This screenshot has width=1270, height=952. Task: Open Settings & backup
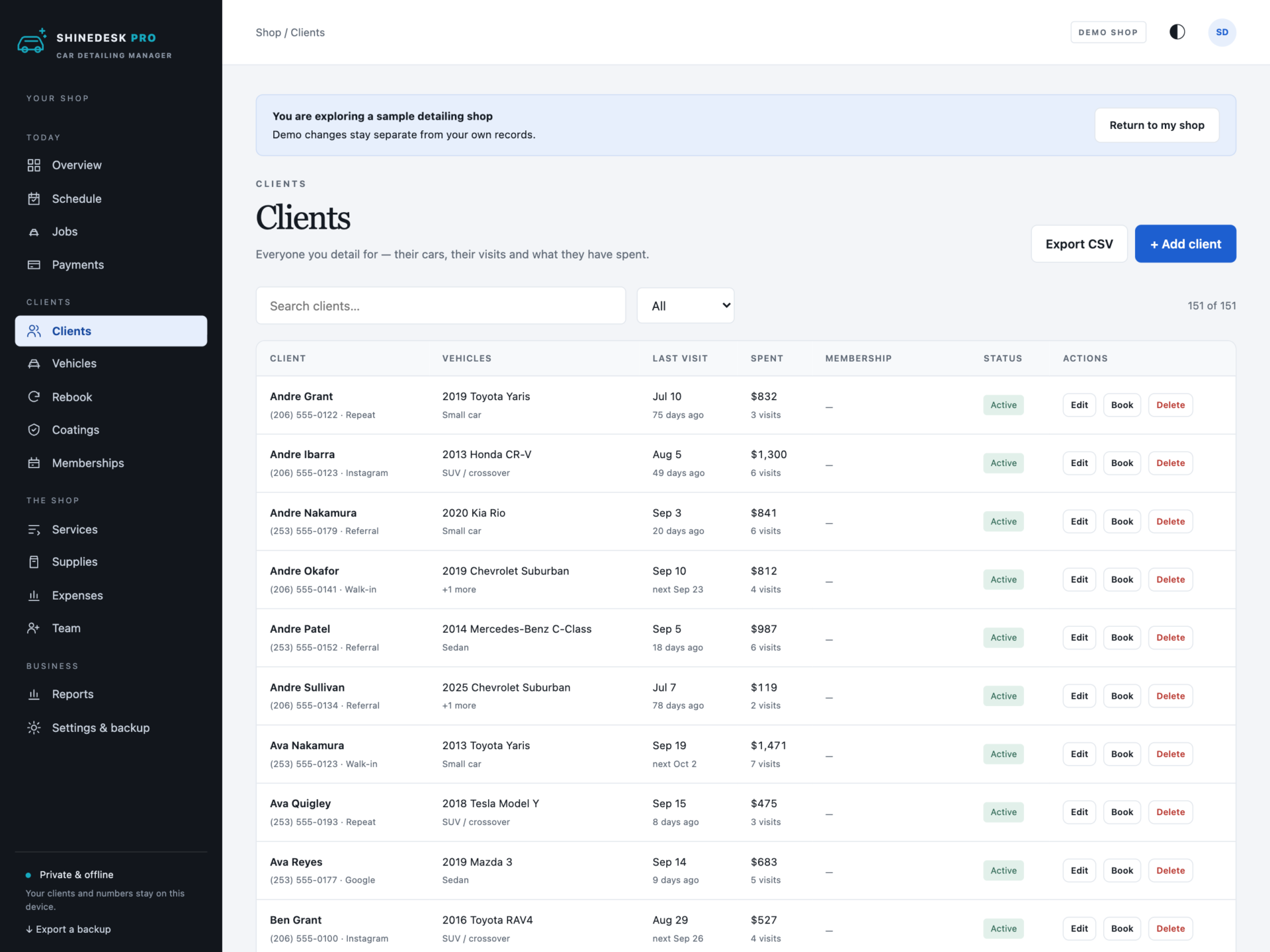tap(111, 728)
